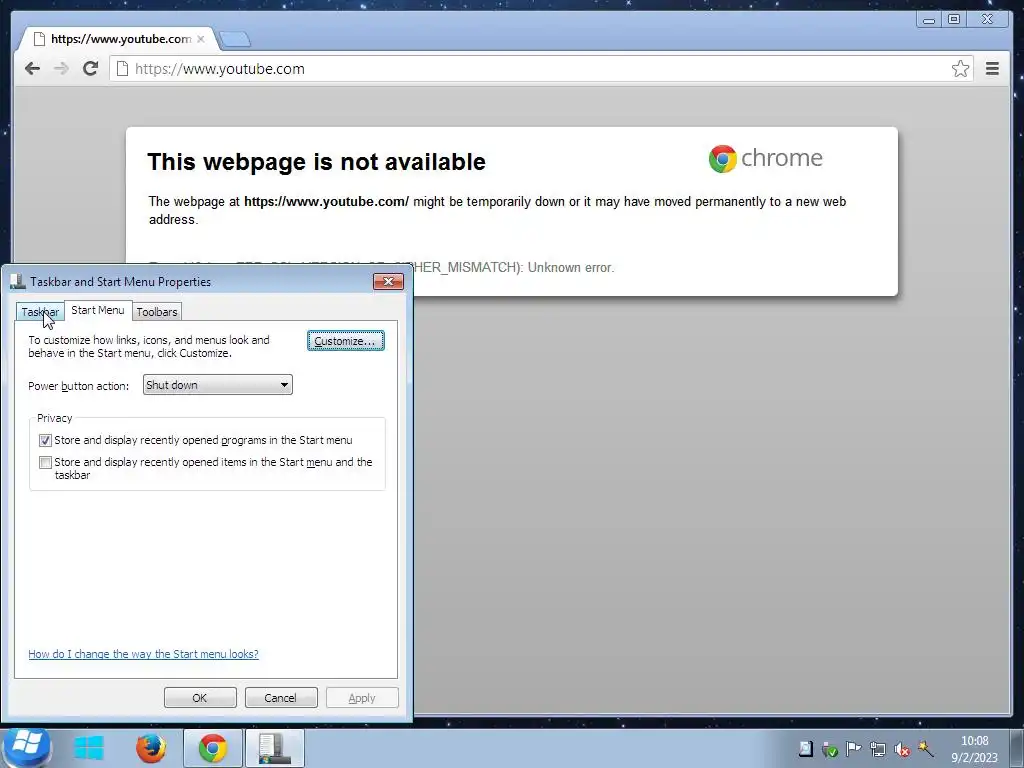Open the Start menu looks help link
Image resolution: width=1024 pixels, height=768 pixels.
tap(143, 654)
